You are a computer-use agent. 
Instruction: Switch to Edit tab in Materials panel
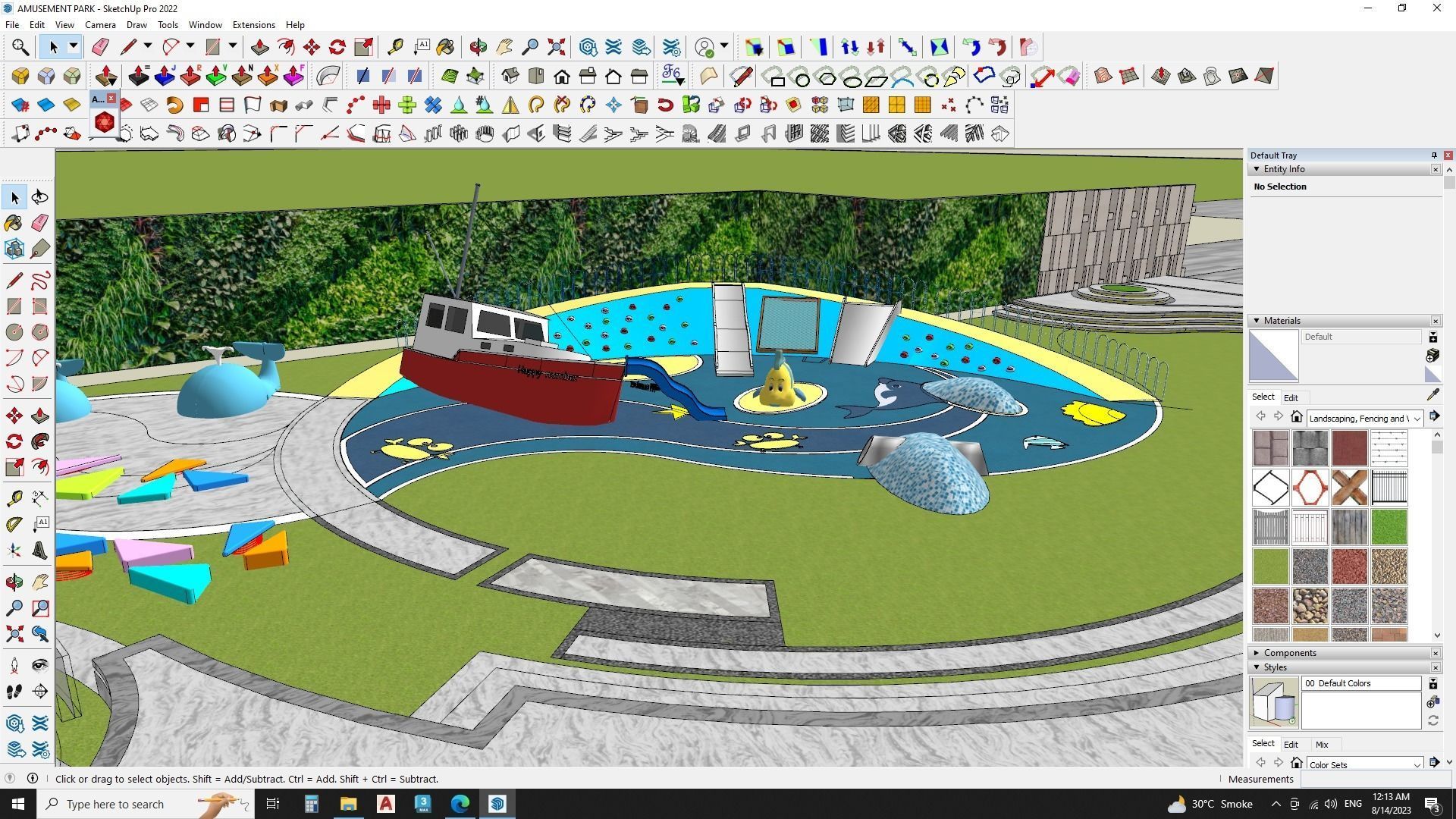click(x=1291, y=398)
